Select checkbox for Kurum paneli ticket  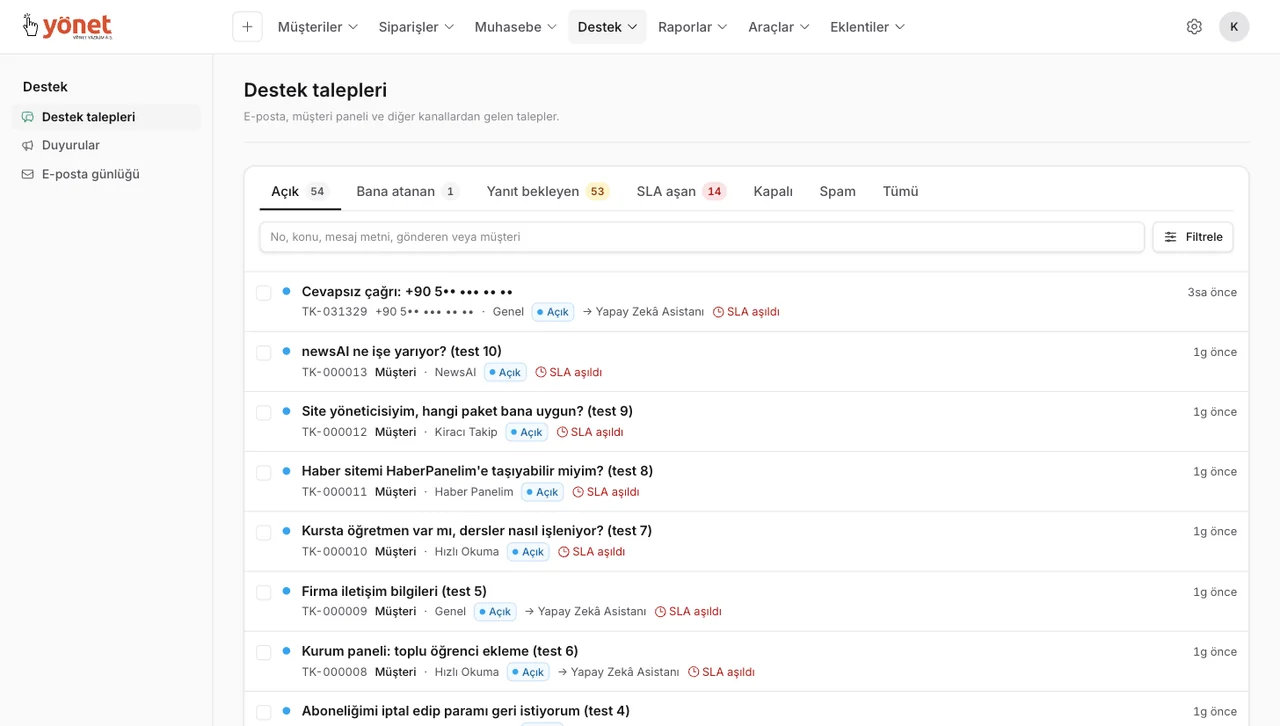coord(264,653)
